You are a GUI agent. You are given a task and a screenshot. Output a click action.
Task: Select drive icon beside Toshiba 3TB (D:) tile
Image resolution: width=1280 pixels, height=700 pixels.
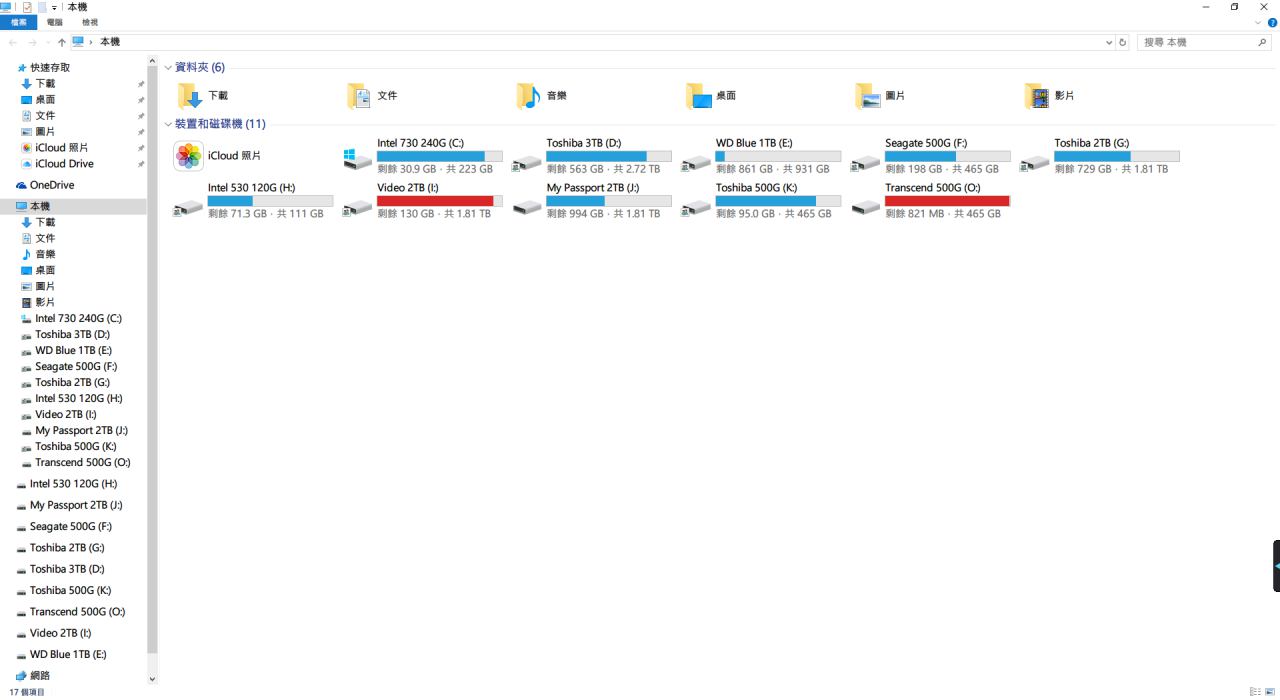coord(527,162)
